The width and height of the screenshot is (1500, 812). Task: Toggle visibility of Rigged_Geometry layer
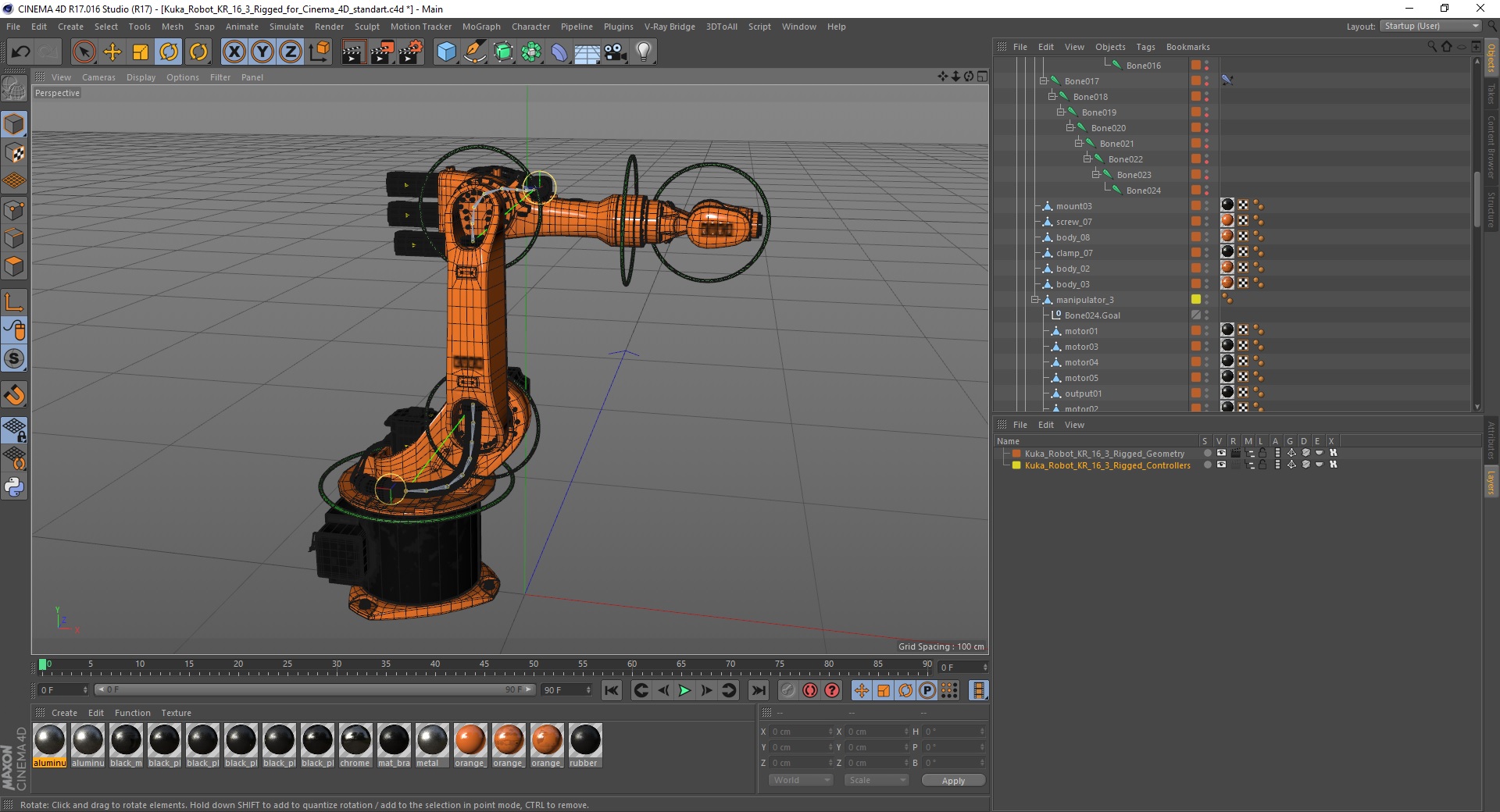point(1221,453)
